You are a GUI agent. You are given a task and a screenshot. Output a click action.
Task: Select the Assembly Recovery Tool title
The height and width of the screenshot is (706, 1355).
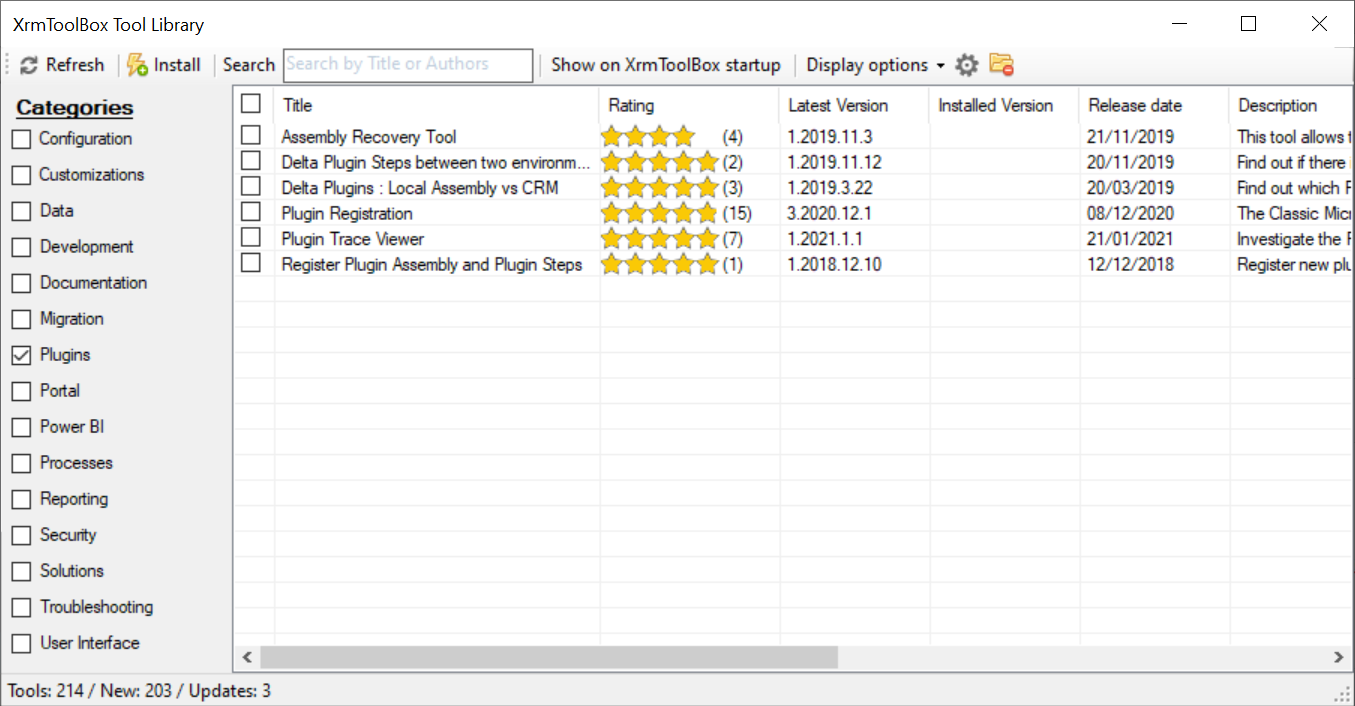click(x=369, y=137)
